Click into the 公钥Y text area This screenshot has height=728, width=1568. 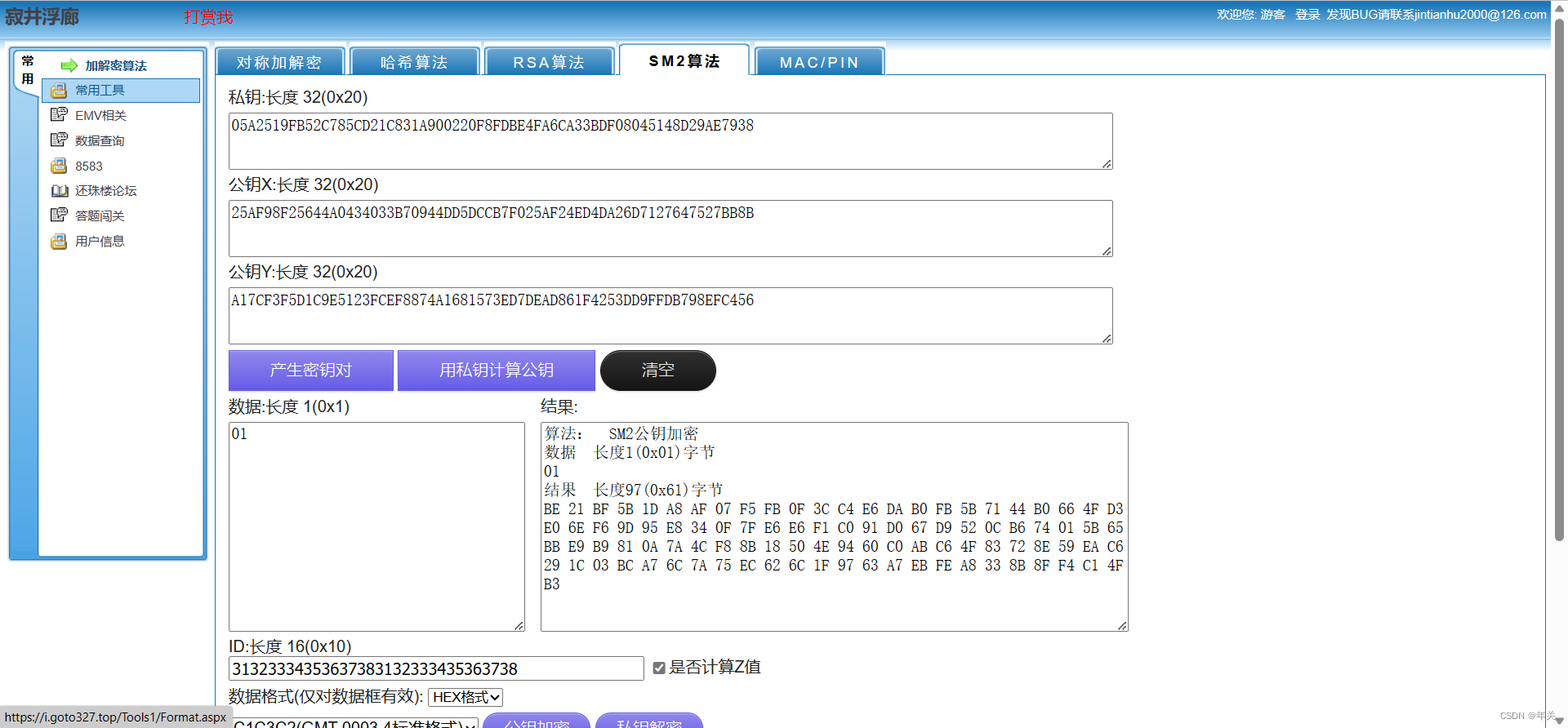click(670, 316)
